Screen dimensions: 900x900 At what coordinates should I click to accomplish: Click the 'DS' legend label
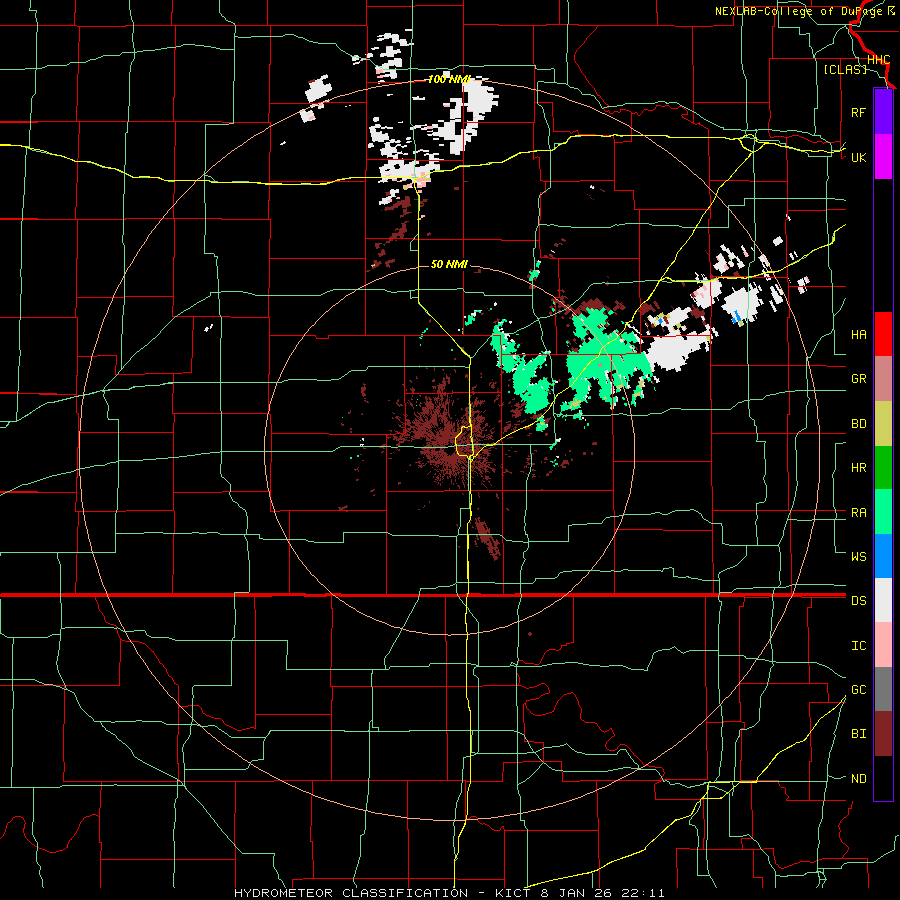point(858,601)
